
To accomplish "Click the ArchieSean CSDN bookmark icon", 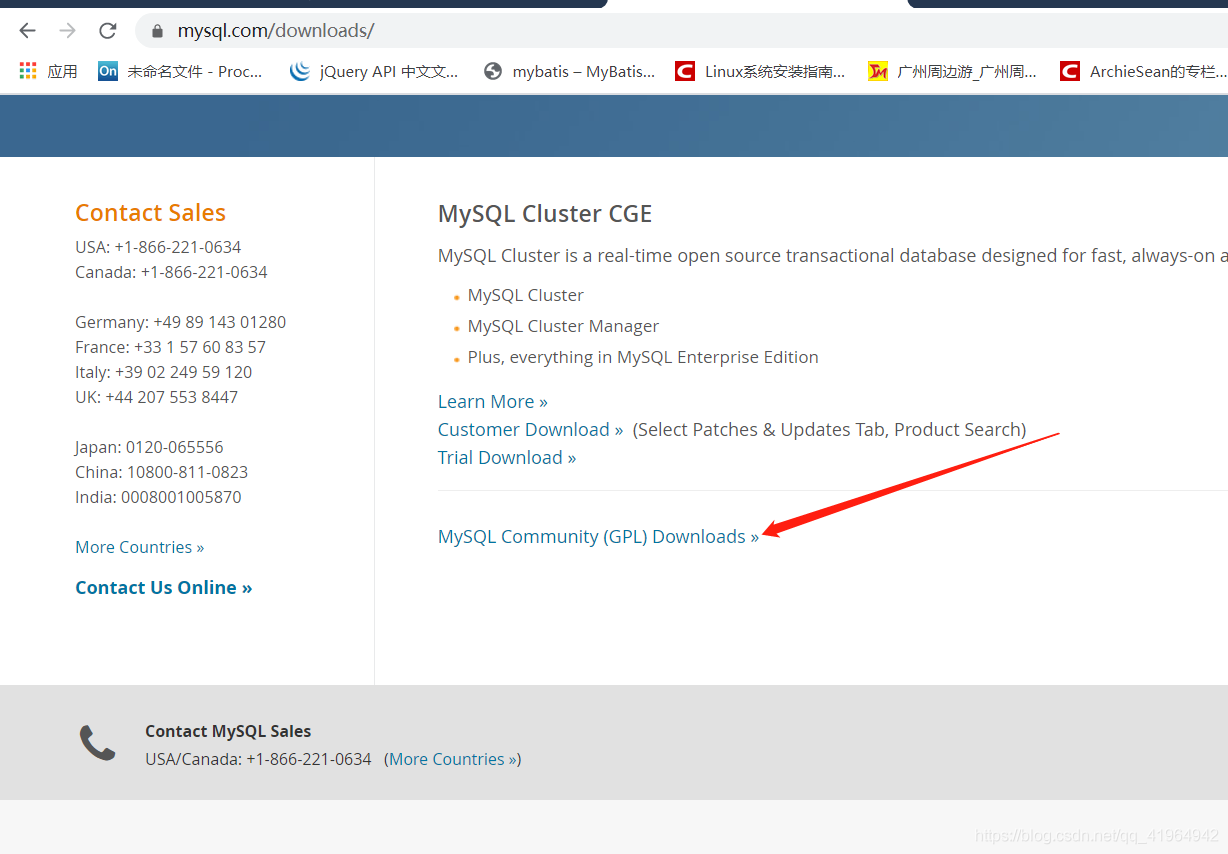I will pos(1070,71).
